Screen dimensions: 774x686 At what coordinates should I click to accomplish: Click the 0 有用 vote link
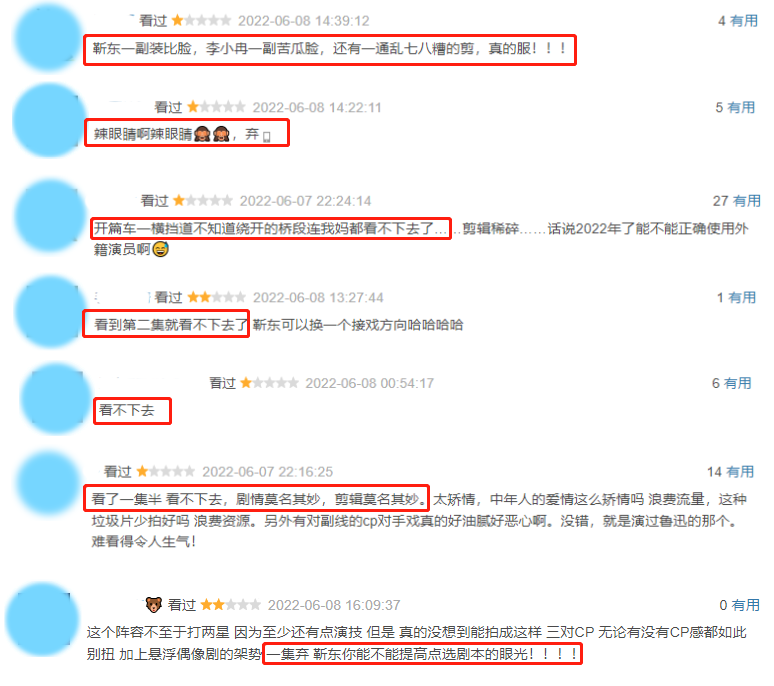[739, 605]
